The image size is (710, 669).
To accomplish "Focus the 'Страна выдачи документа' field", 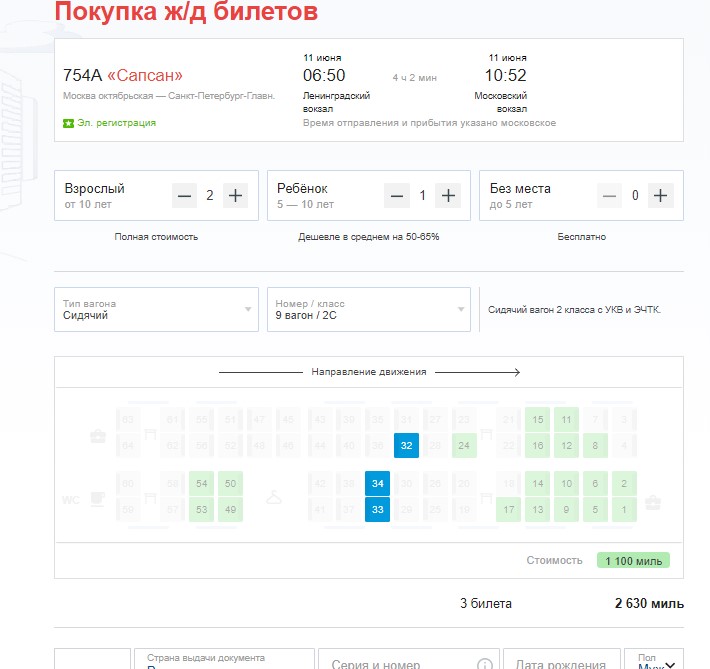I will (223, 660).
